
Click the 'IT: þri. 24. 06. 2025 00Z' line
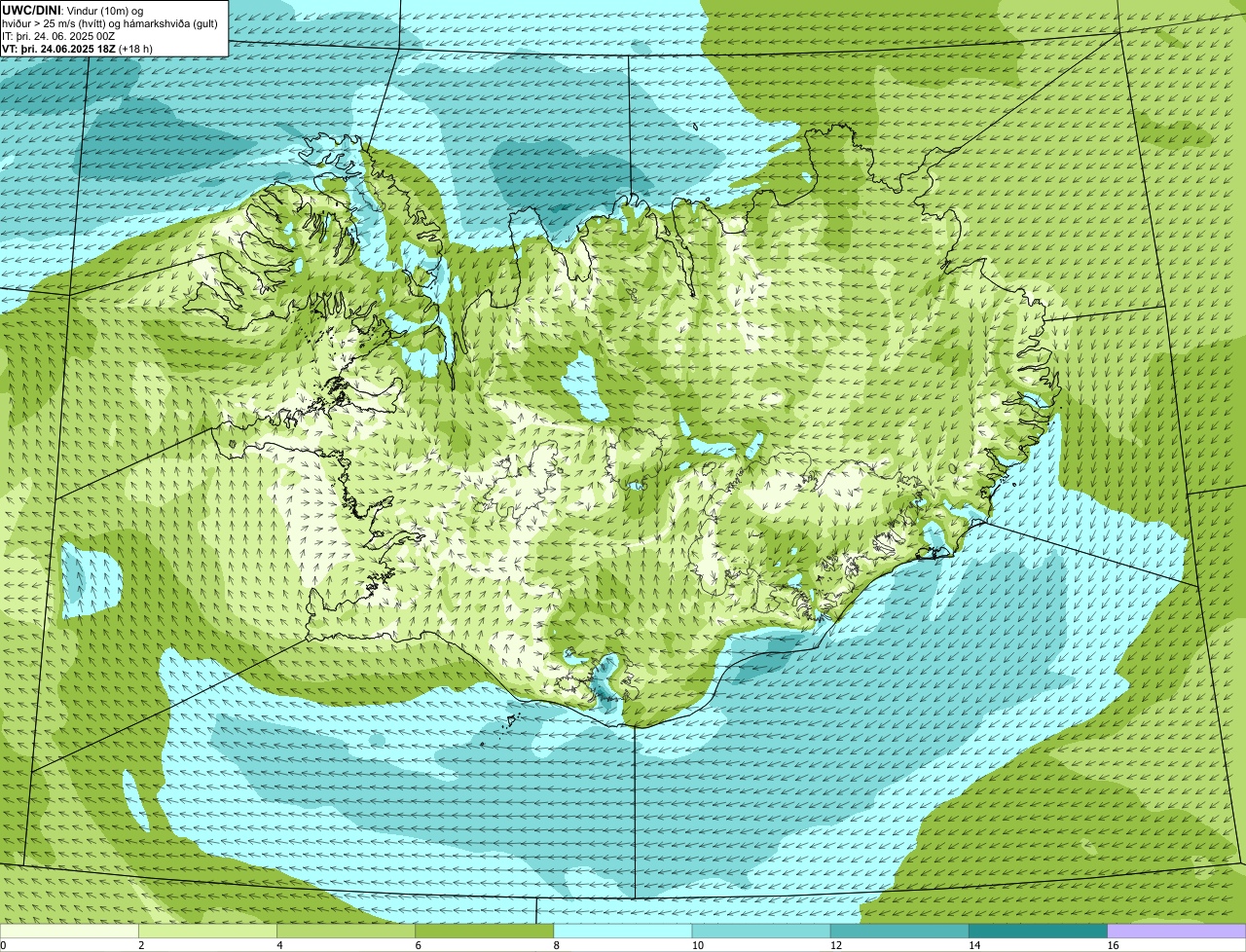[x=59, y=35]
